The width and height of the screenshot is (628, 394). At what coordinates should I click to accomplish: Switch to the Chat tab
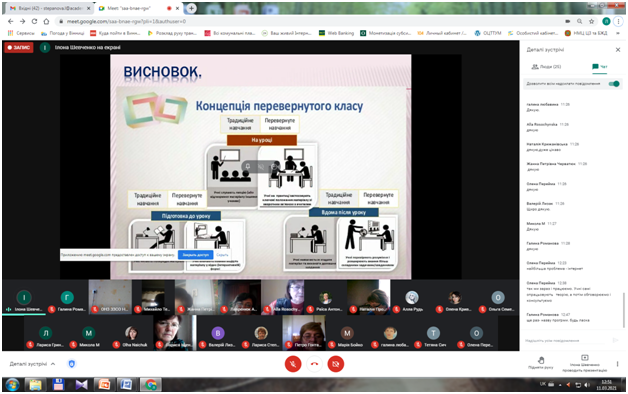[x=600, y=67]
